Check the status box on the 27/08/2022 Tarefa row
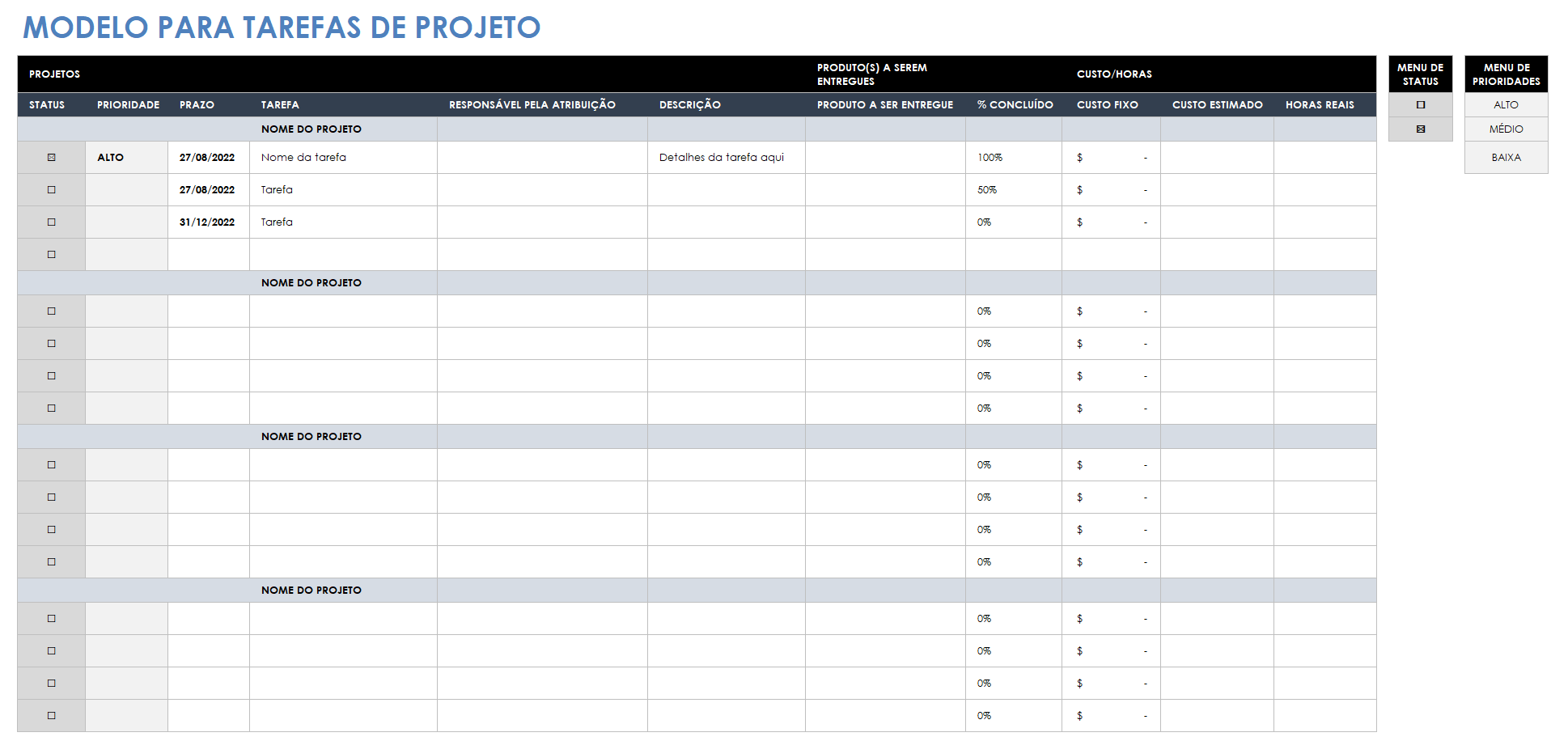 pyautogui.click(x=52, y=190)
